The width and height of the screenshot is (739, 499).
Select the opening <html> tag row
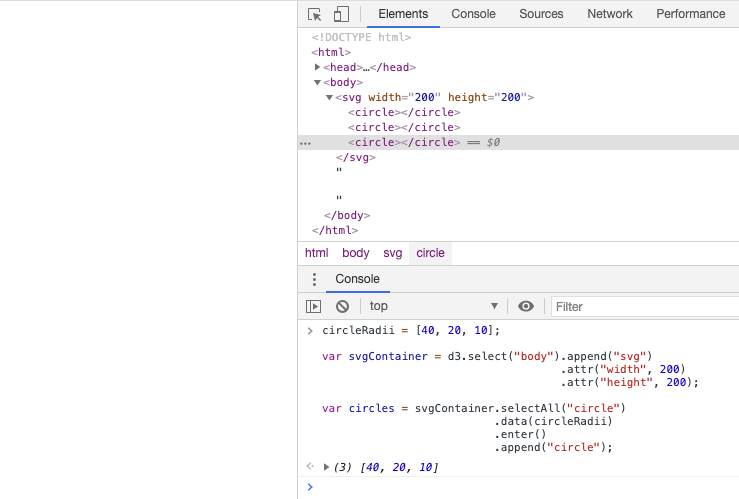click(x=331, y=52)
